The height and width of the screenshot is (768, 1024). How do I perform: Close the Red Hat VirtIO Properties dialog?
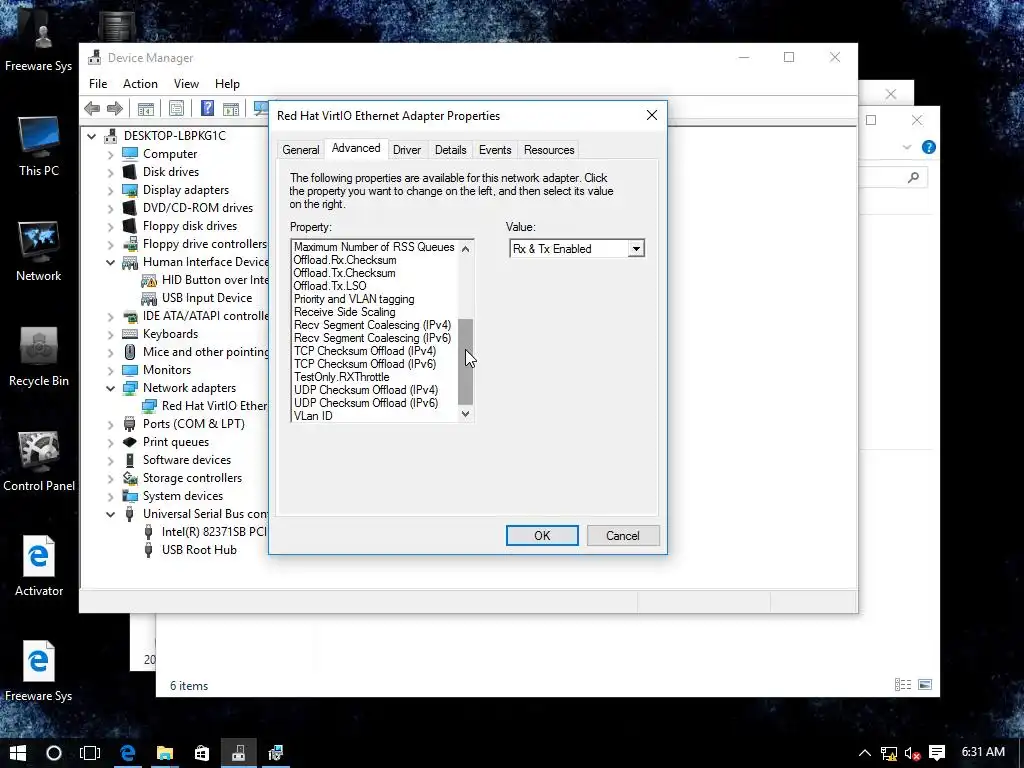point(652,116)
